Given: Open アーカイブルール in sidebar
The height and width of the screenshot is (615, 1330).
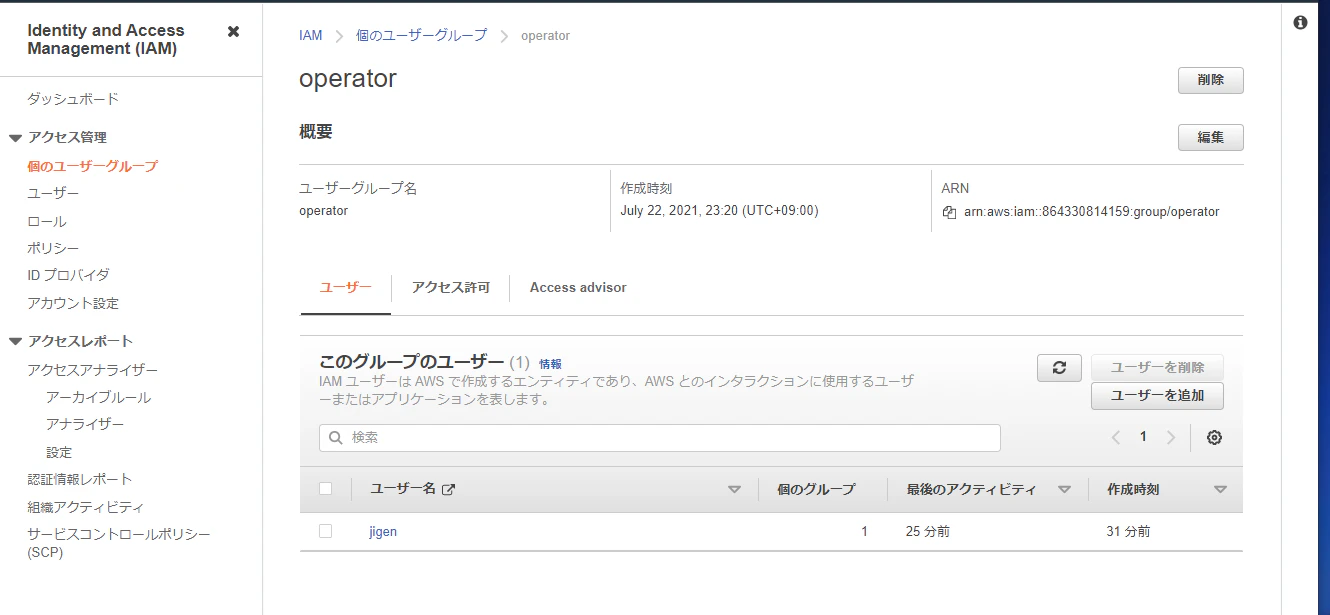Looking at the screenshot, I should [98, 397].
